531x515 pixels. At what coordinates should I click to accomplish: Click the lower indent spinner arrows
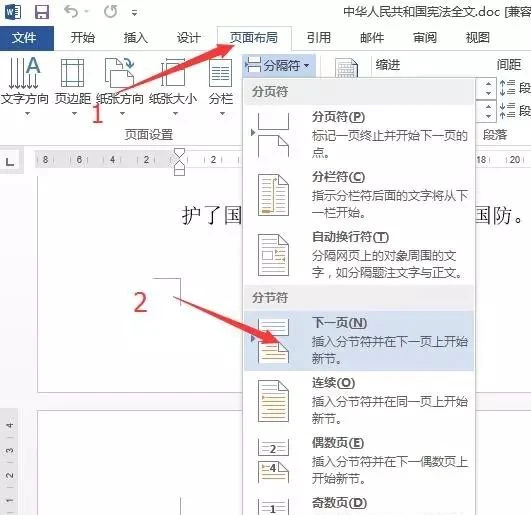click(488, 110)
